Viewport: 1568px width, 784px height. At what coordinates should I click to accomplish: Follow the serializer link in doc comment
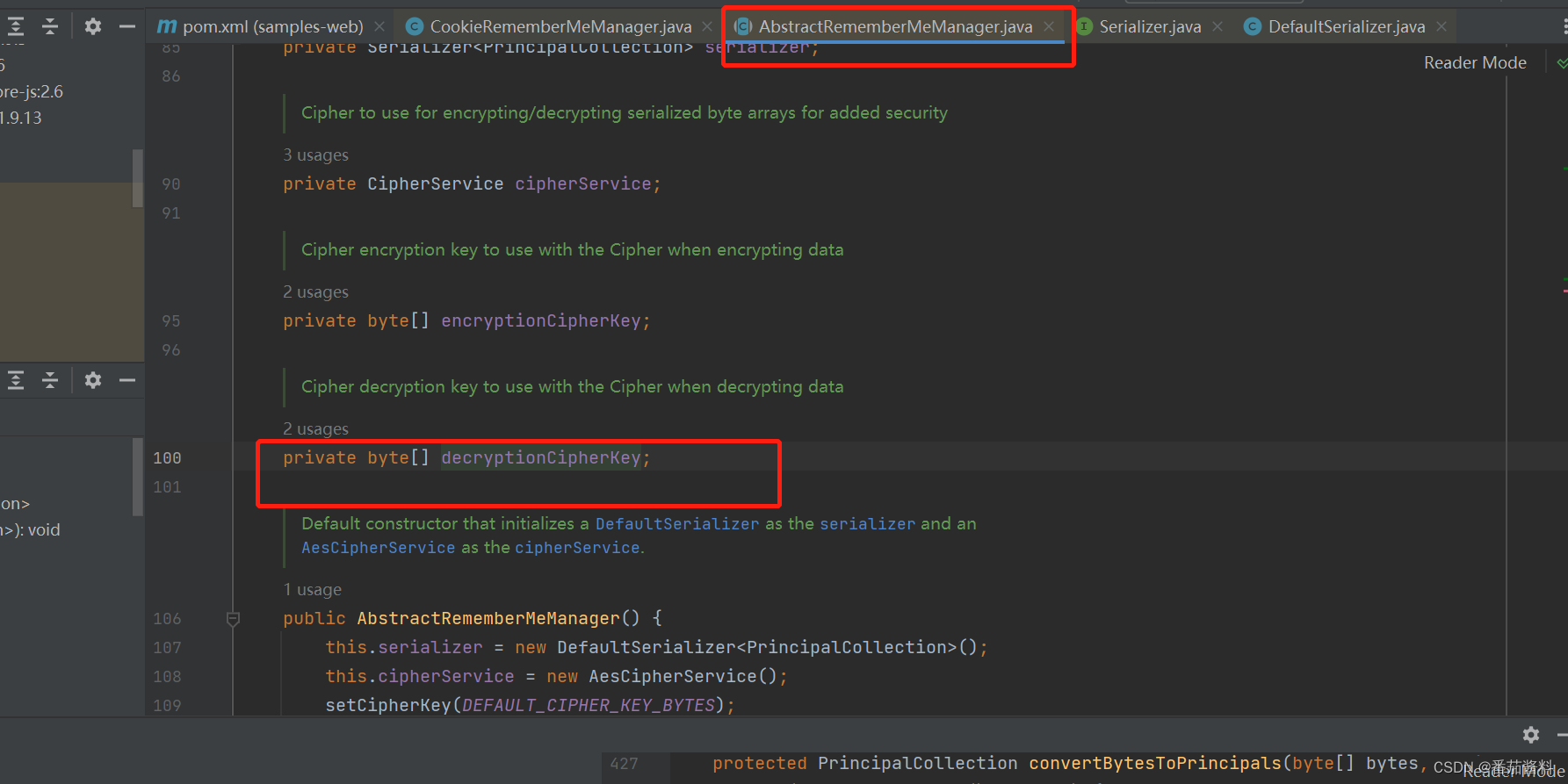(x=868, y=524)
